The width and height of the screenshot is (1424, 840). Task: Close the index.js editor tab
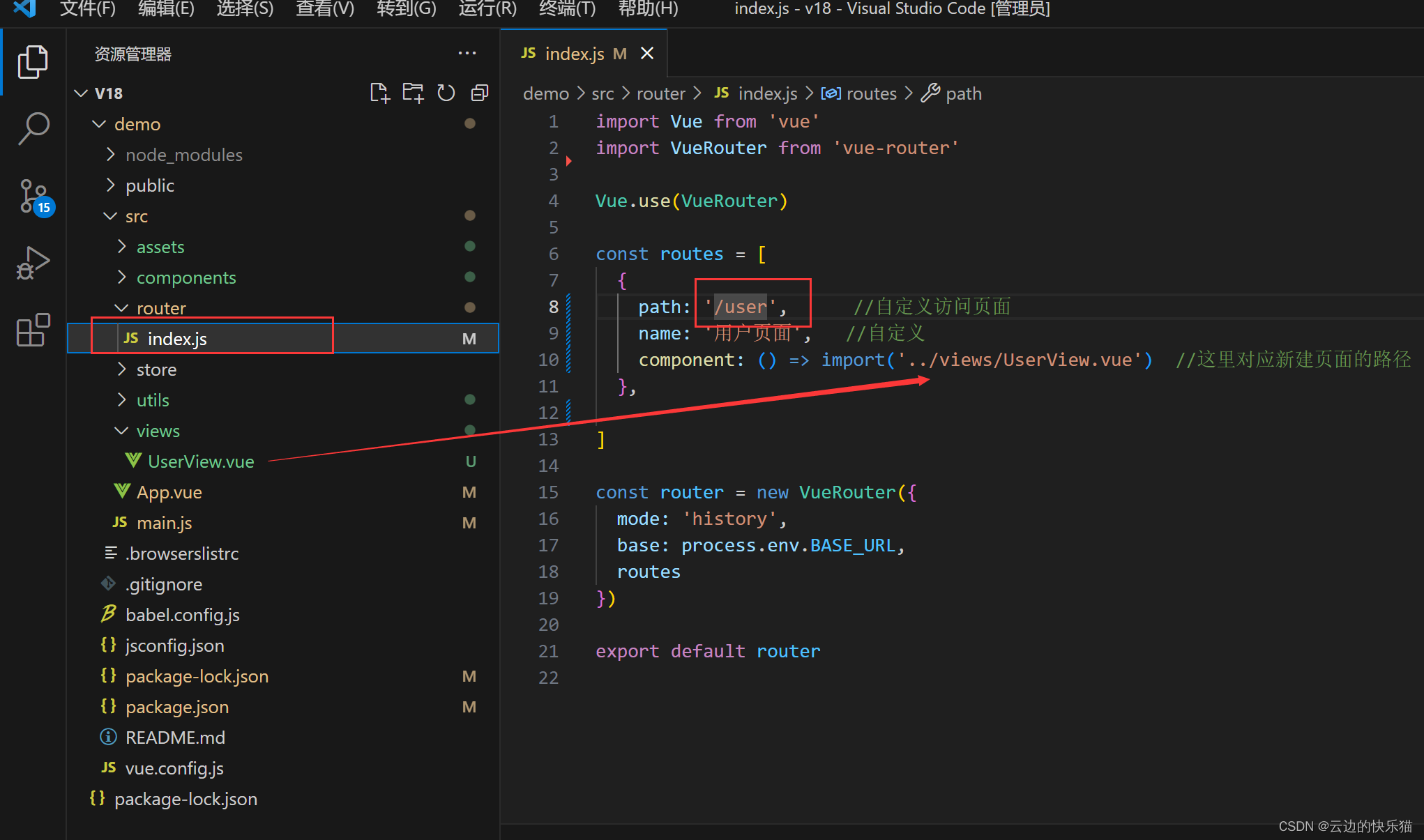[647, 54]
